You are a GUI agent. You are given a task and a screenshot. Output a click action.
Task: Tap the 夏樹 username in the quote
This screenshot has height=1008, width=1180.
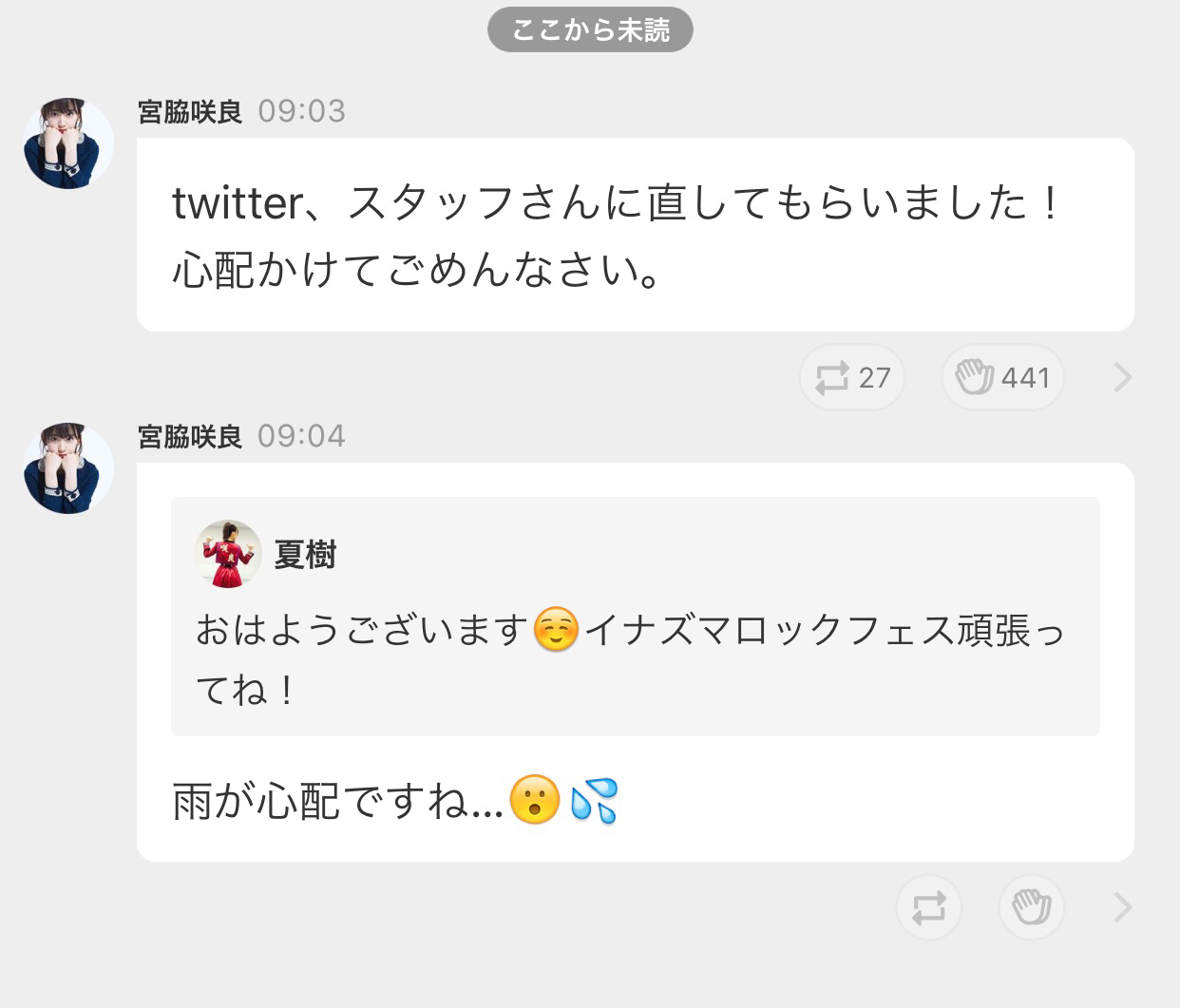point(305,554)
